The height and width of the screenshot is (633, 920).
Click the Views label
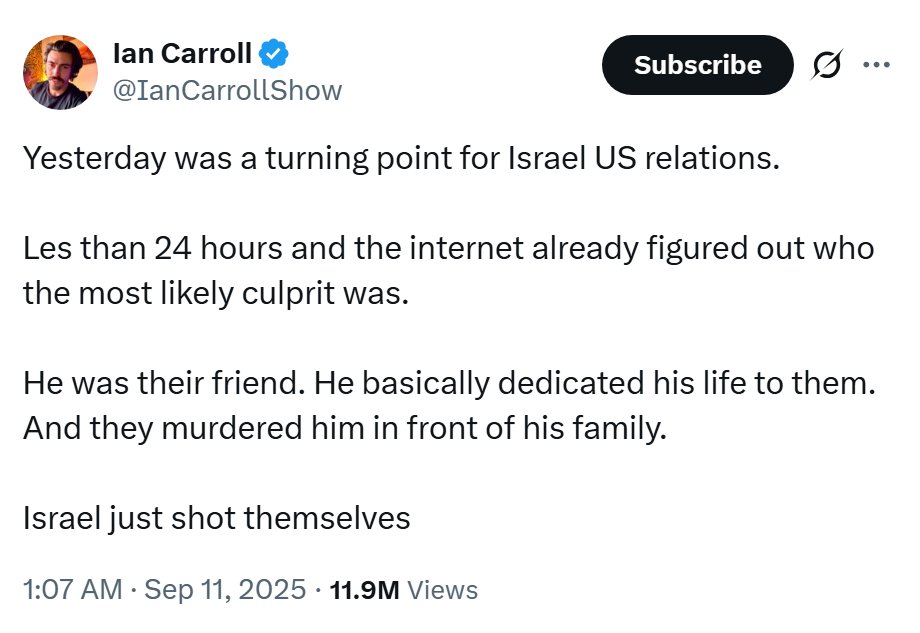(443, 590)
